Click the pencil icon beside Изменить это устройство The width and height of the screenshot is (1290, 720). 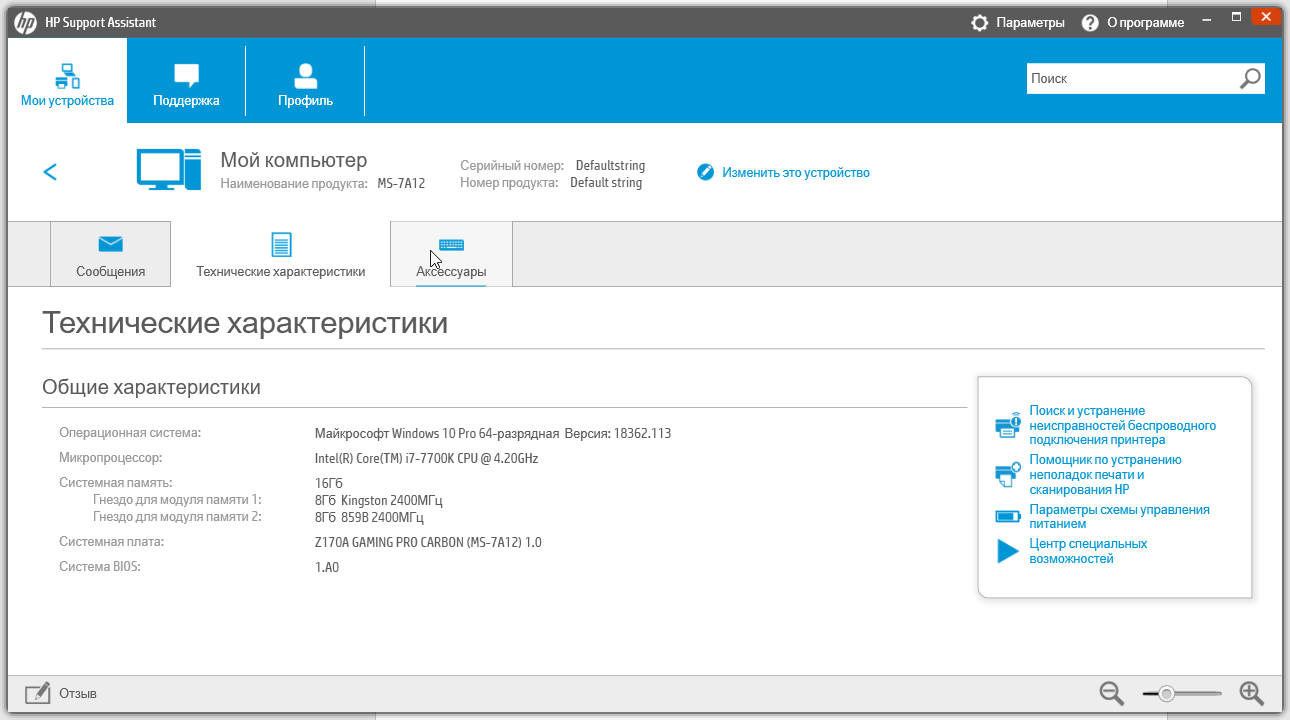[x=705, y=172]
